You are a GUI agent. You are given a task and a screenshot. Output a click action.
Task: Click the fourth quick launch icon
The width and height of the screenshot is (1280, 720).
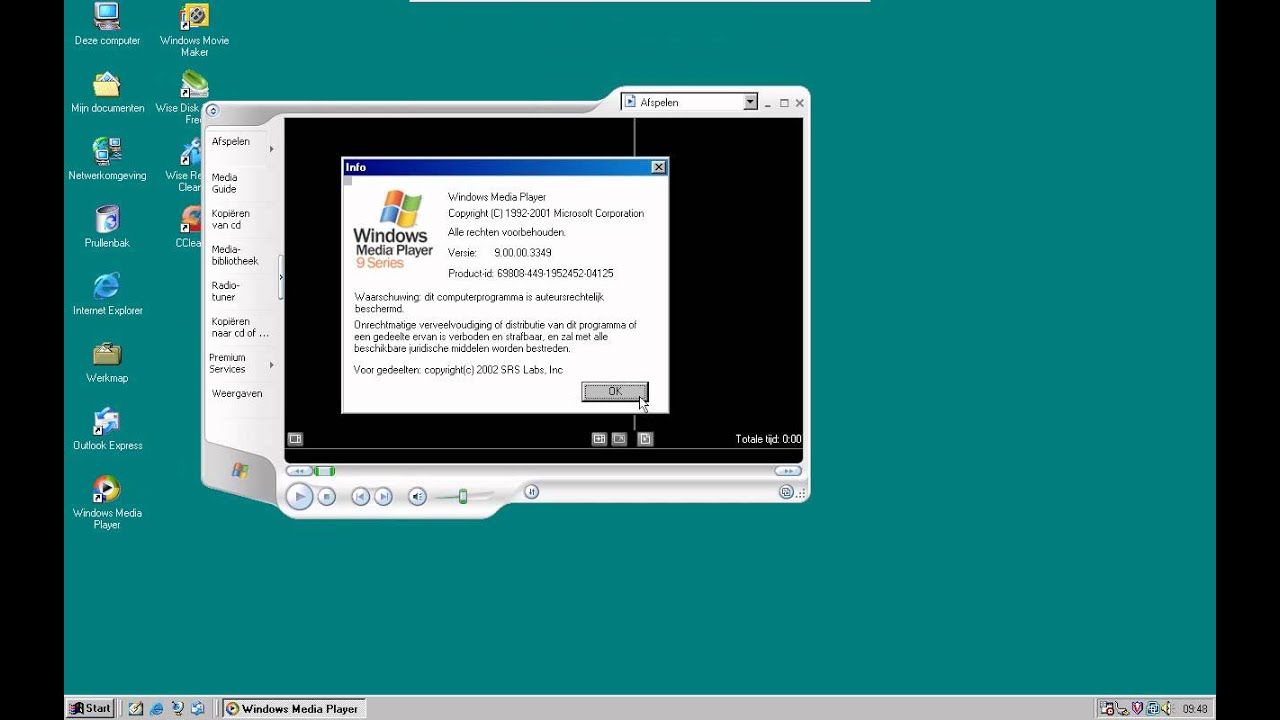tap(198, 708)
